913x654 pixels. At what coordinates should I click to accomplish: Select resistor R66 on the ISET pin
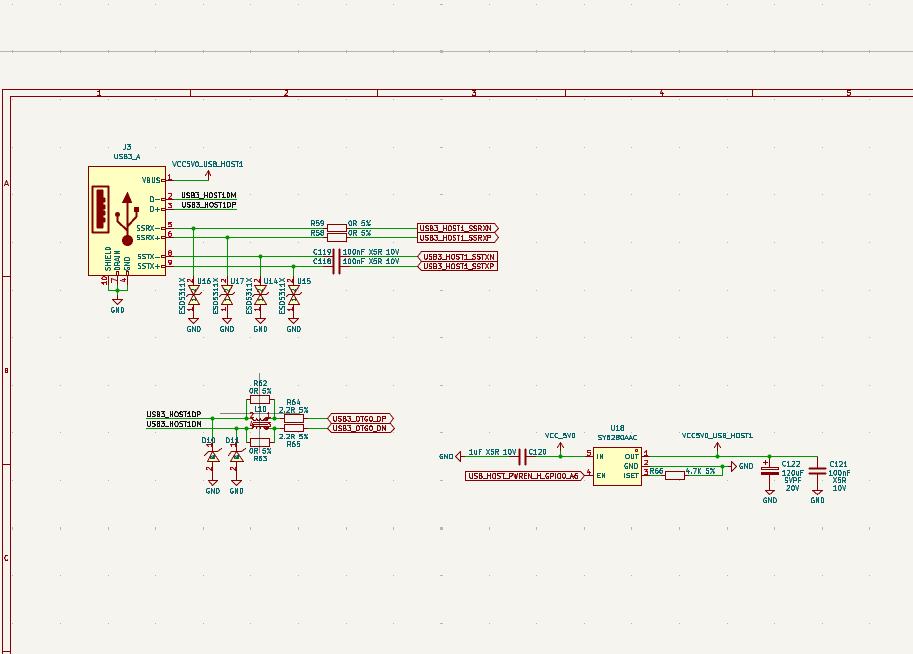(674, 476)
